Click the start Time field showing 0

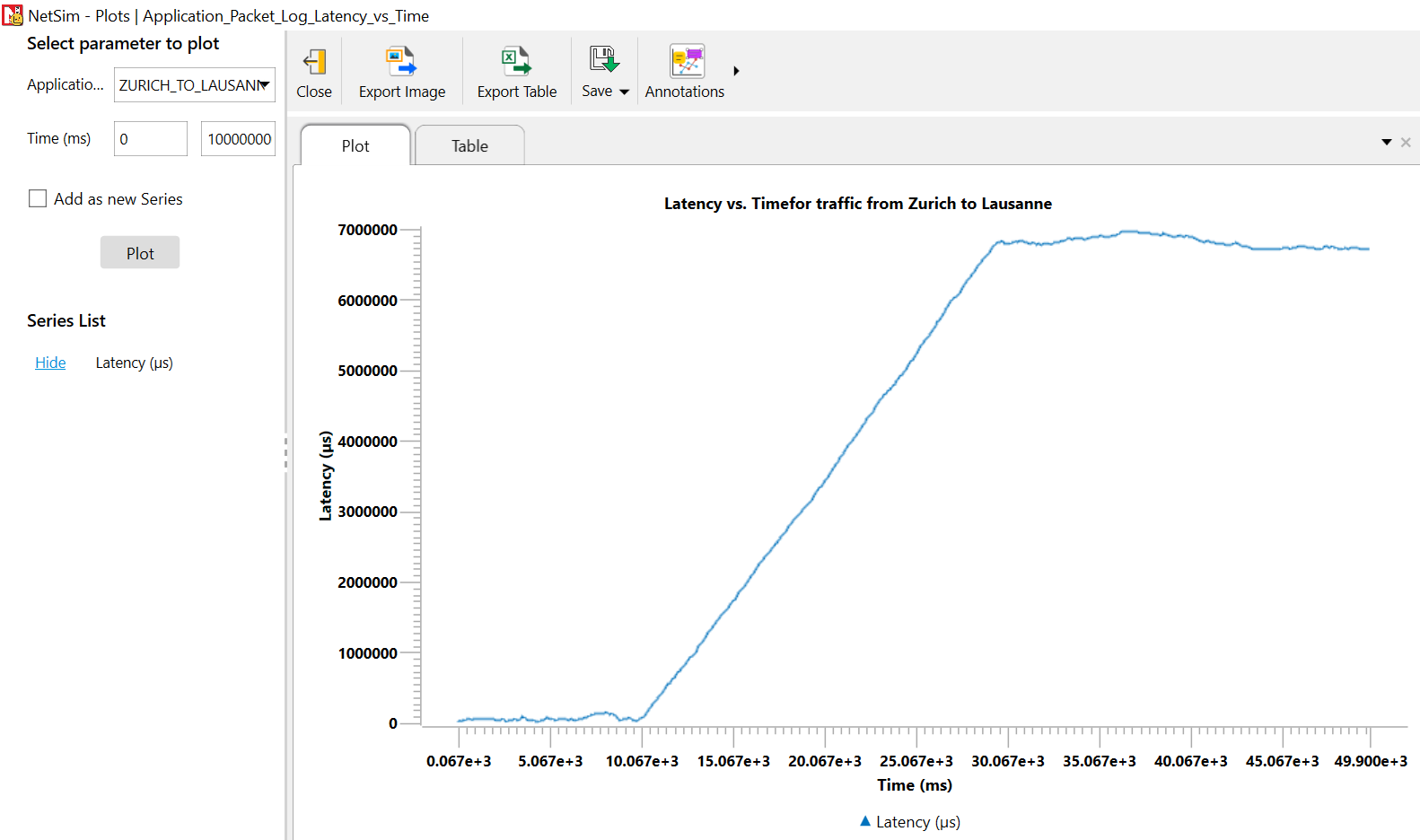[x=151, y=139]
